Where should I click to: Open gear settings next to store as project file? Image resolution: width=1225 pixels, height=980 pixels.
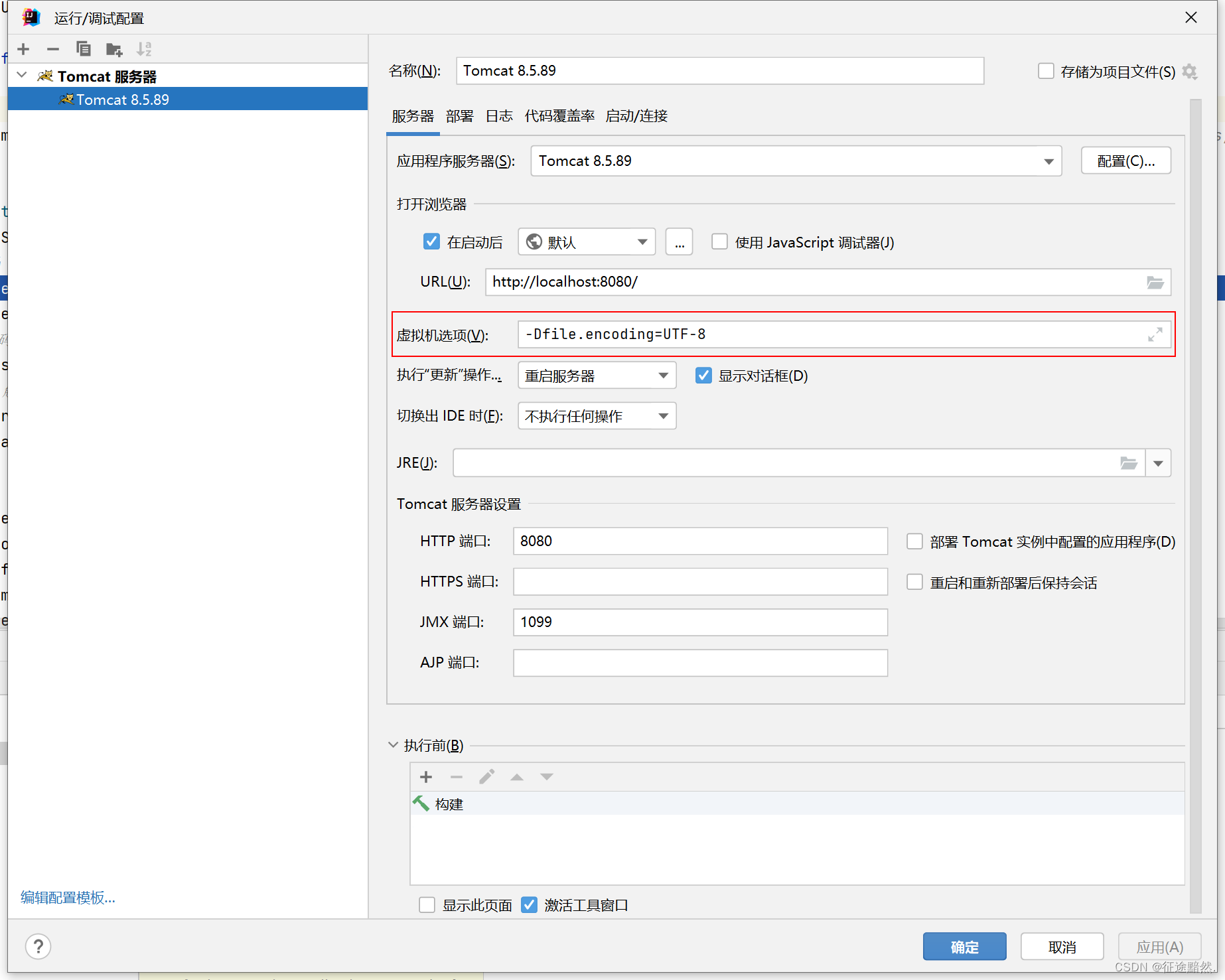(x=1190, y=72)
